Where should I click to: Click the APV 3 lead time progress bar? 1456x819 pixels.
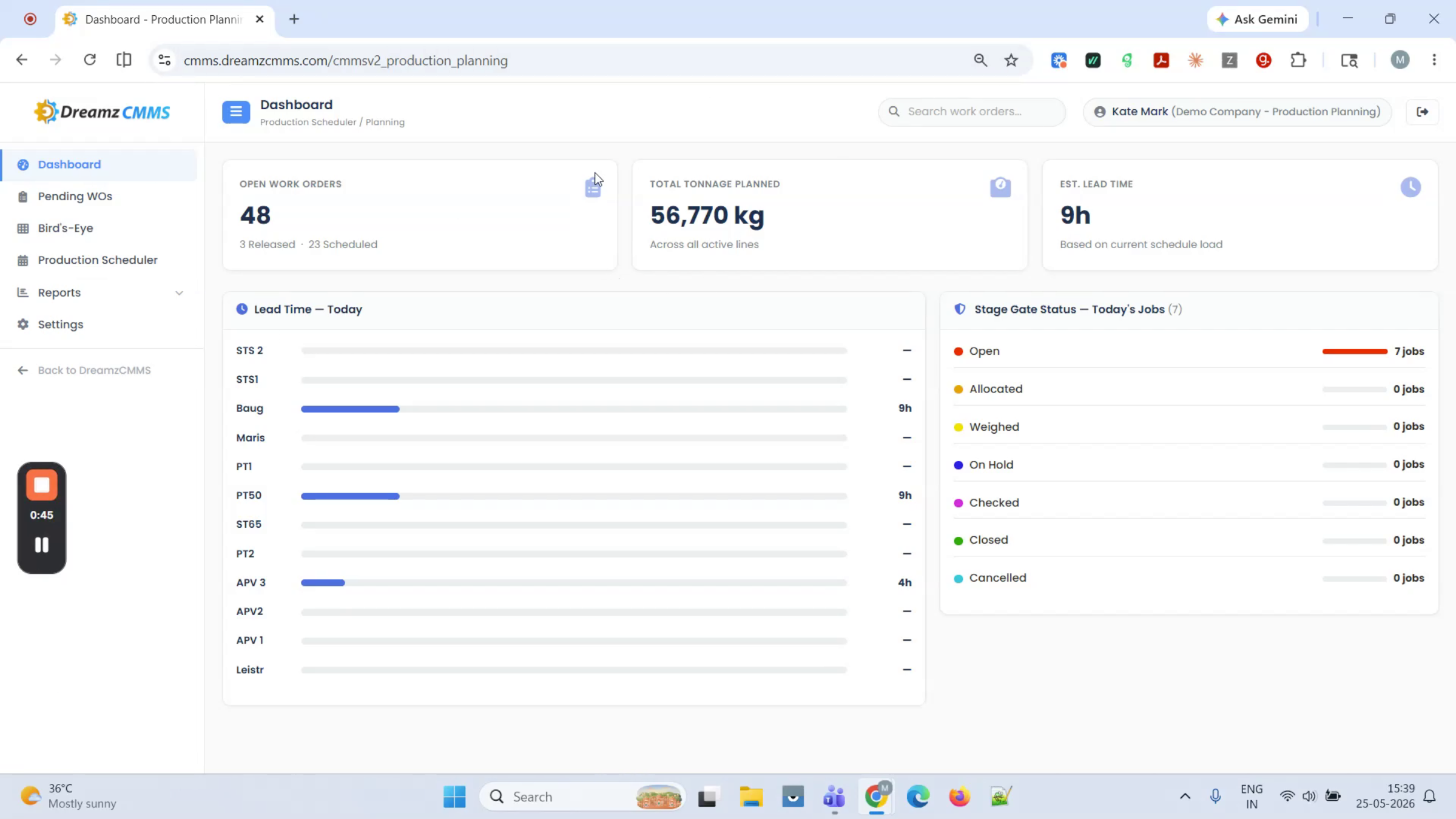pos(574,583)
